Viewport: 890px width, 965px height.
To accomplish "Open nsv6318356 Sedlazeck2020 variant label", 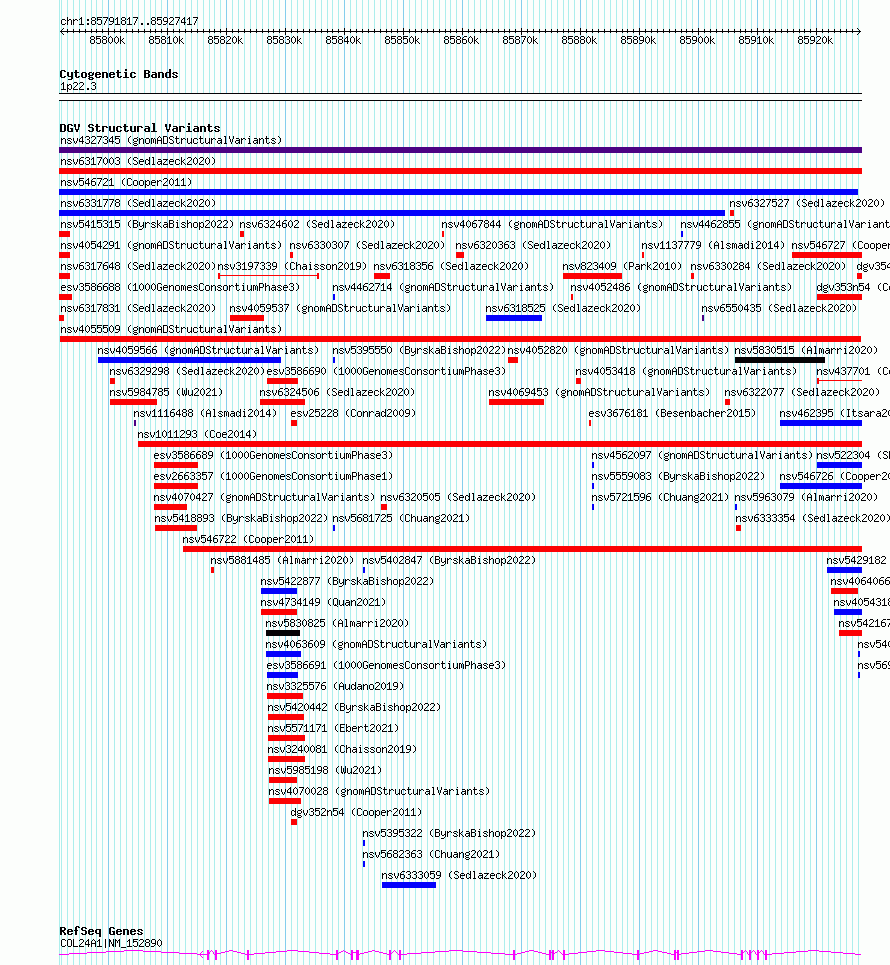I will (x=451, y=266).
